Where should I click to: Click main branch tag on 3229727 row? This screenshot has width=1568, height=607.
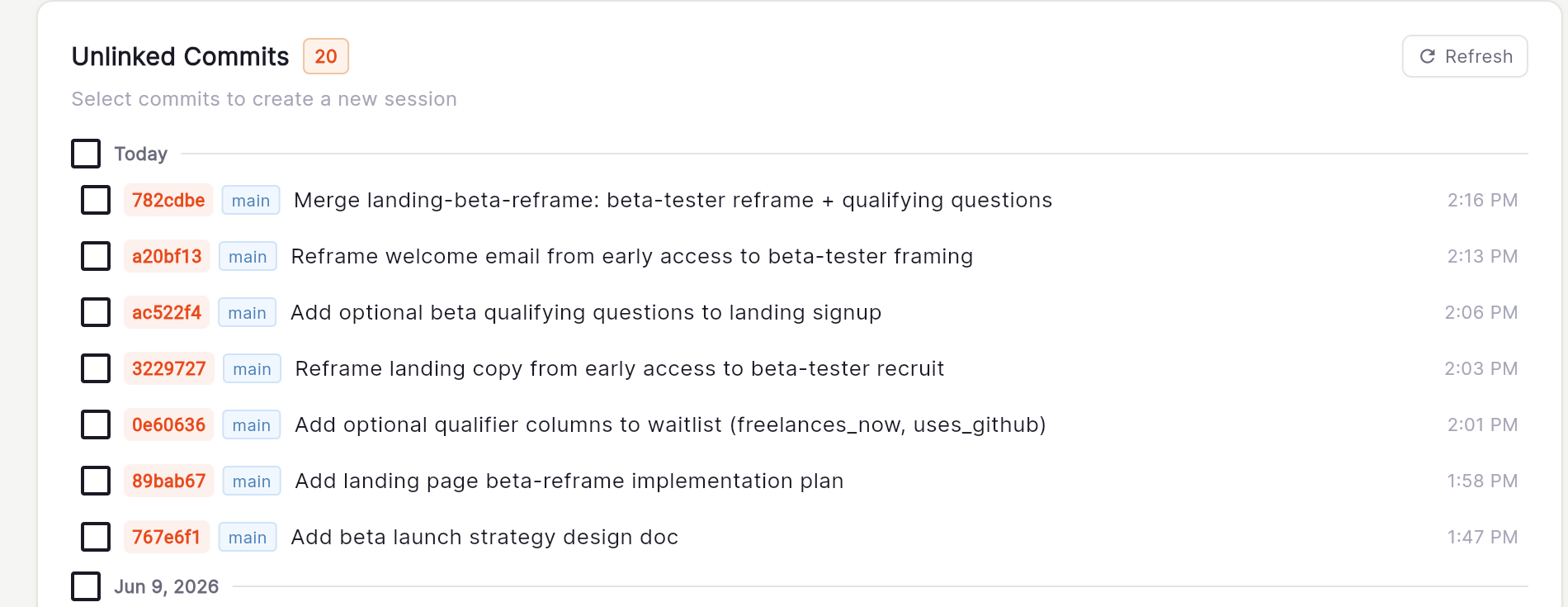tap(252, 369)
